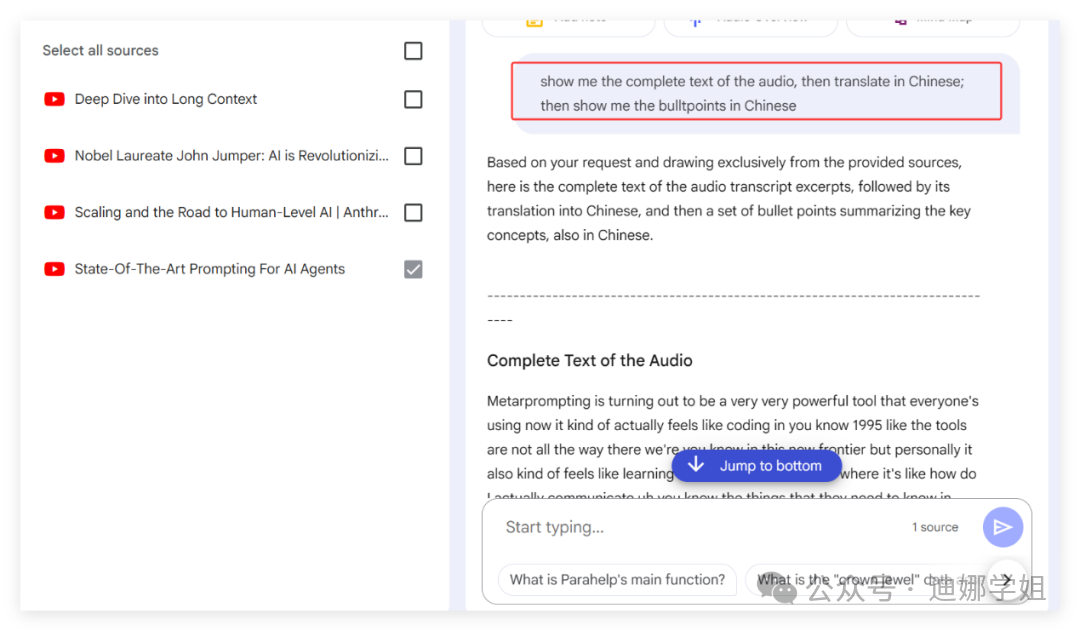Click the user prompt message about audio text
Image resolution: width=1080 pixels, height=631 pixels.
(756, 92)
